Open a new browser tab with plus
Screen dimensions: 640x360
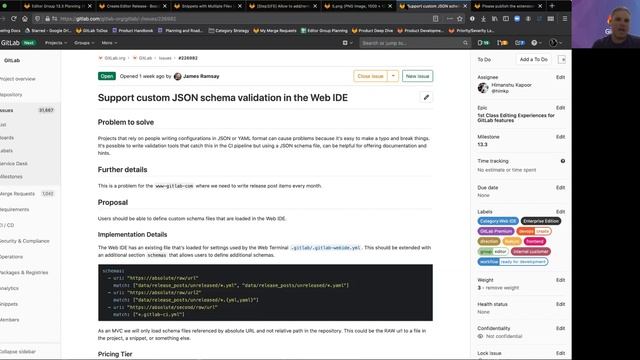coord(552,6)
